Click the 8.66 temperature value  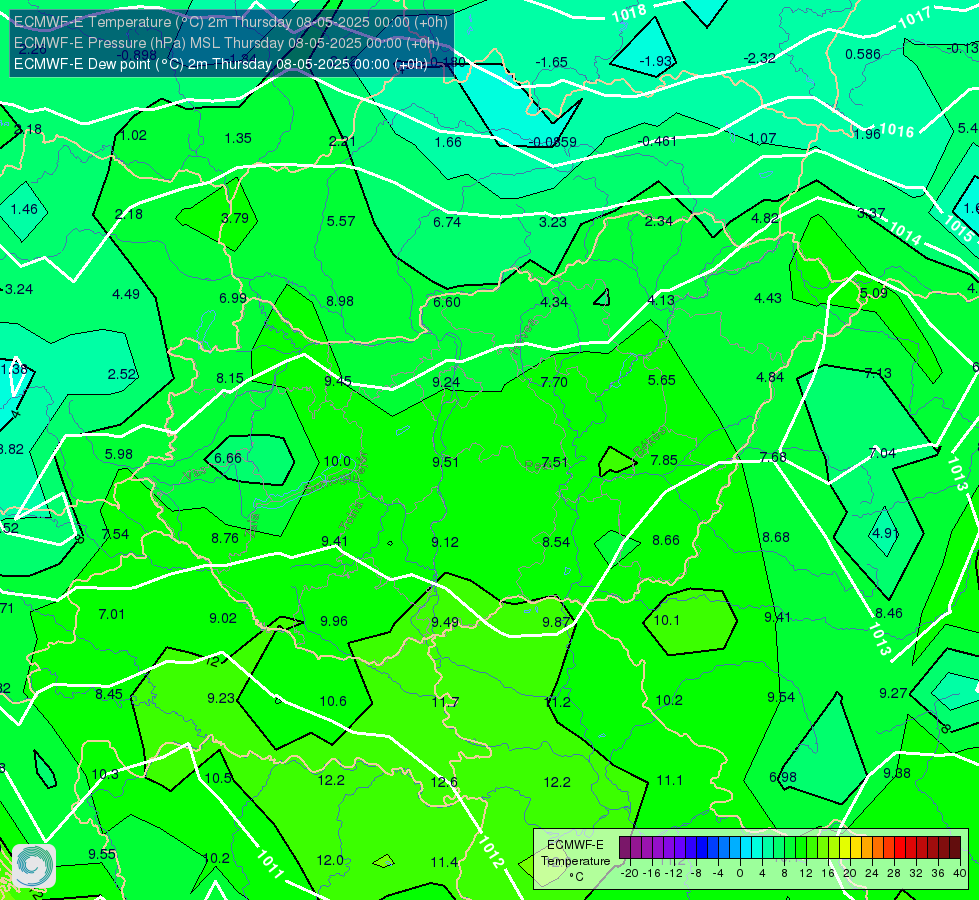tap(666, 540)
